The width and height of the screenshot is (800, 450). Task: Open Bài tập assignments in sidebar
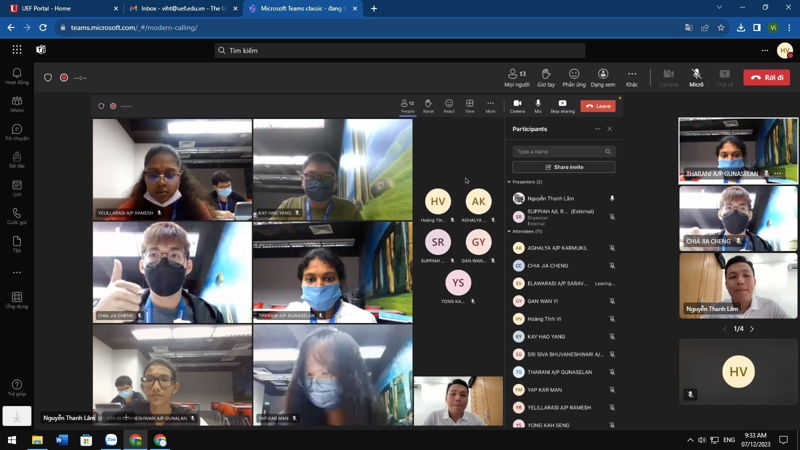click(x=17, y=160)
